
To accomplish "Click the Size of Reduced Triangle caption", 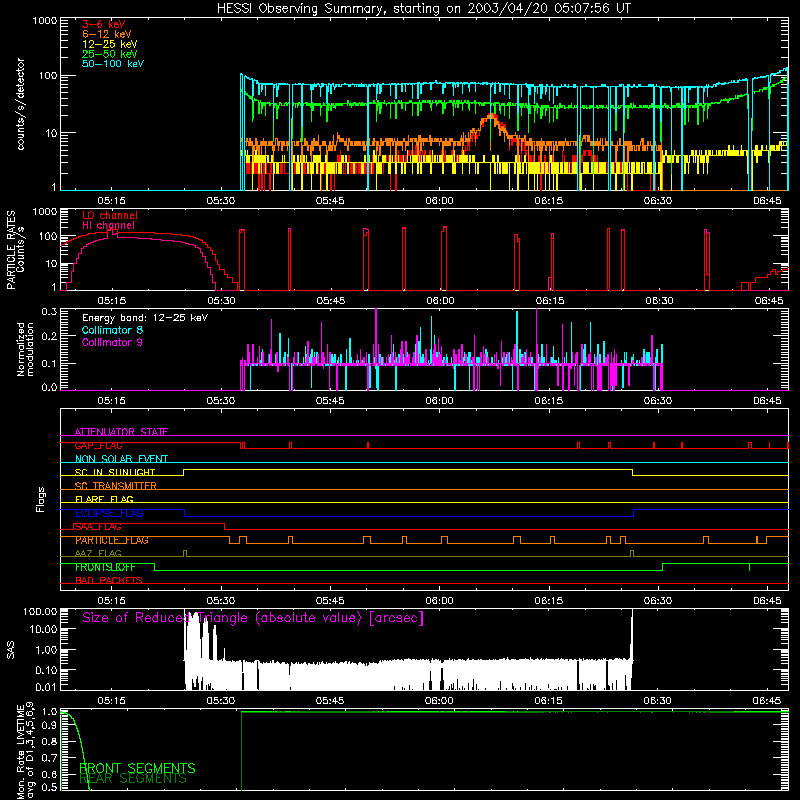I will [x=253, y=618].
